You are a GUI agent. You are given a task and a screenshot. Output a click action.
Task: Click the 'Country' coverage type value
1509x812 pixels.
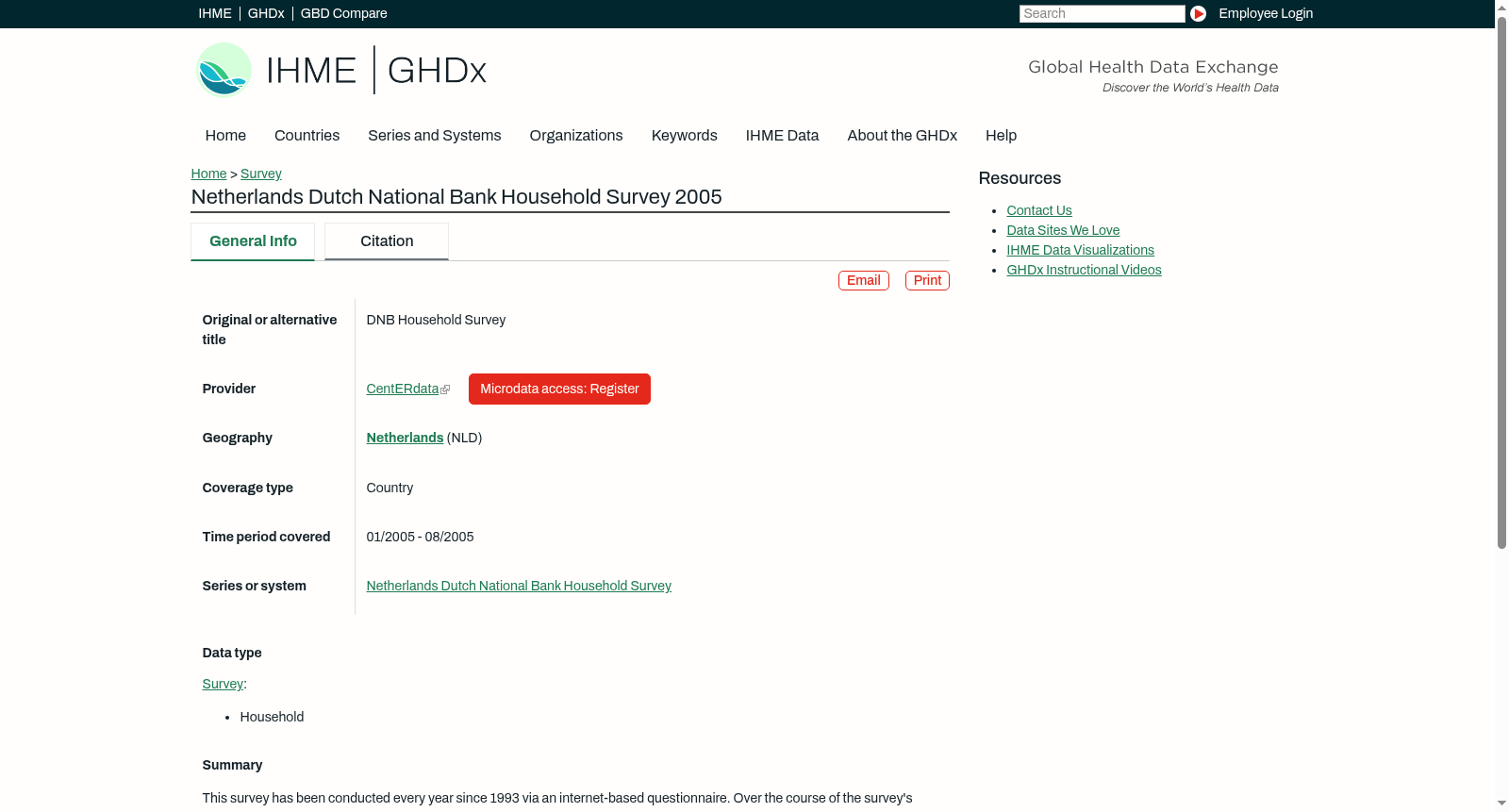(390, 488)
